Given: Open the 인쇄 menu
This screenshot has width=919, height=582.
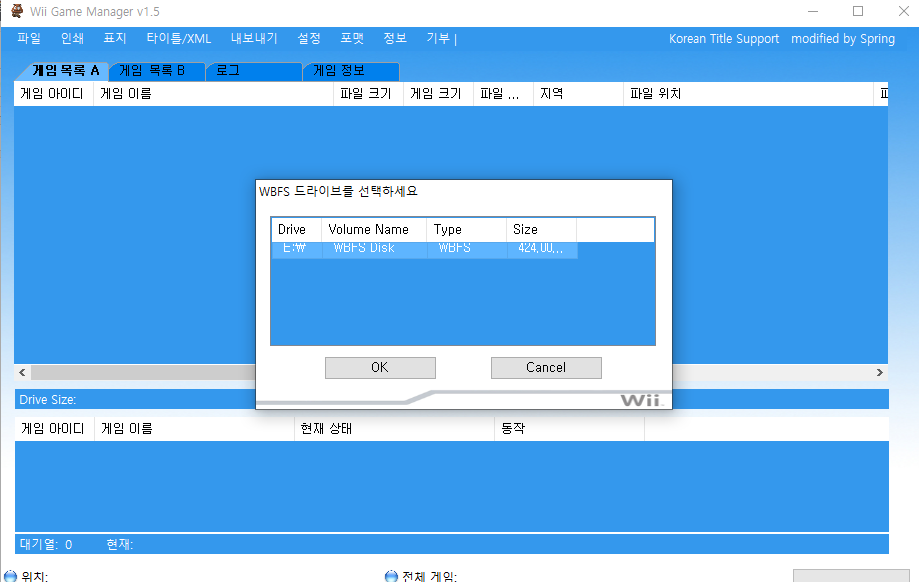Looking at the screenshot, I should coord(72,39).
